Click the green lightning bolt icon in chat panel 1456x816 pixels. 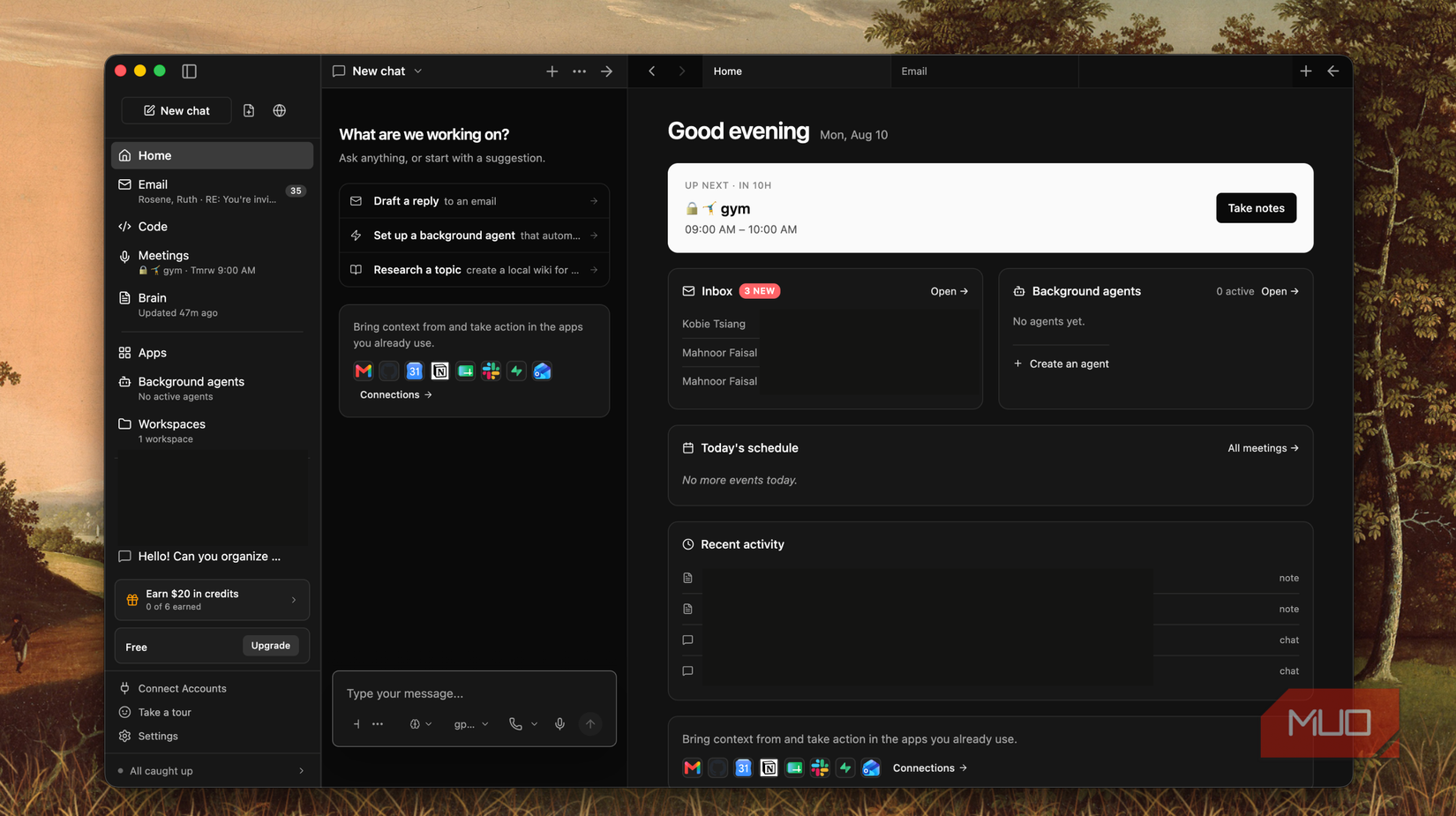[516, 371]
